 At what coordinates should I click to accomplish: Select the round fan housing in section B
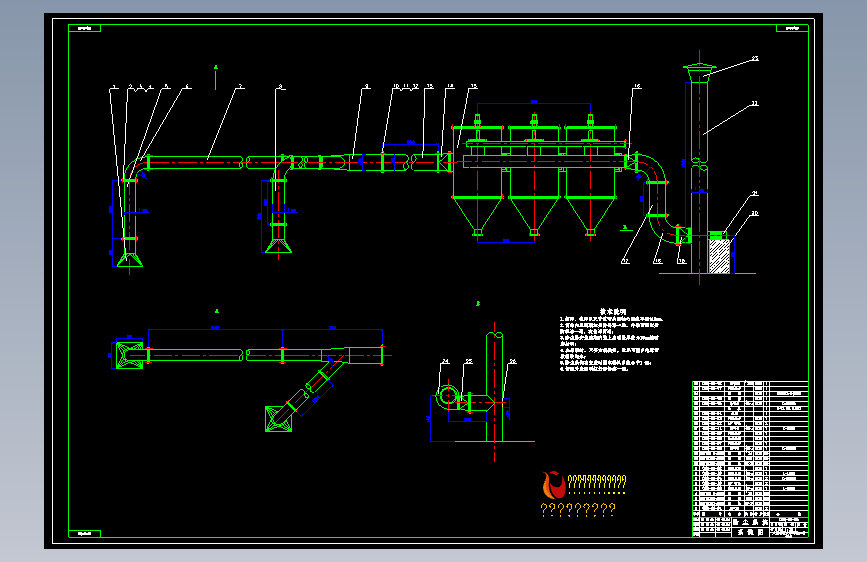click(x=447, y=396)
